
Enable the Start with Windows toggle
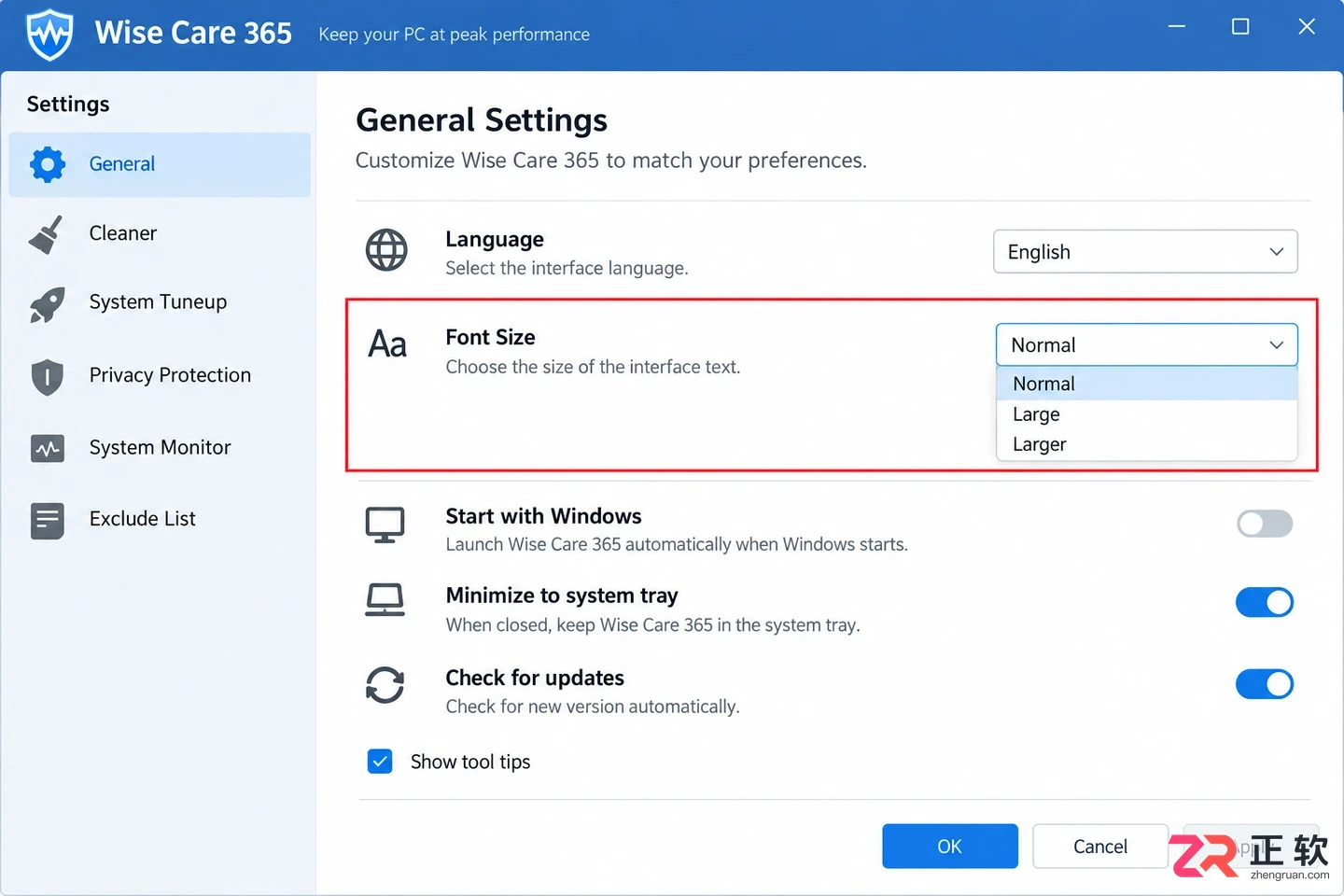pos(1265,524)
